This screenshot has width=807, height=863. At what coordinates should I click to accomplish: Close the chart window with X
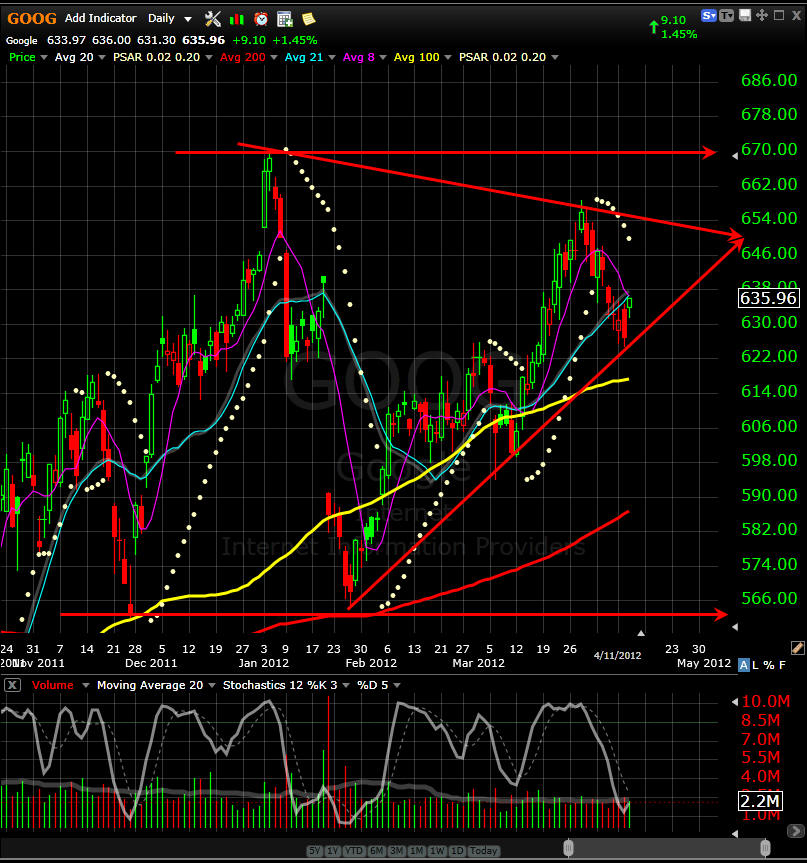pos(796,15)
